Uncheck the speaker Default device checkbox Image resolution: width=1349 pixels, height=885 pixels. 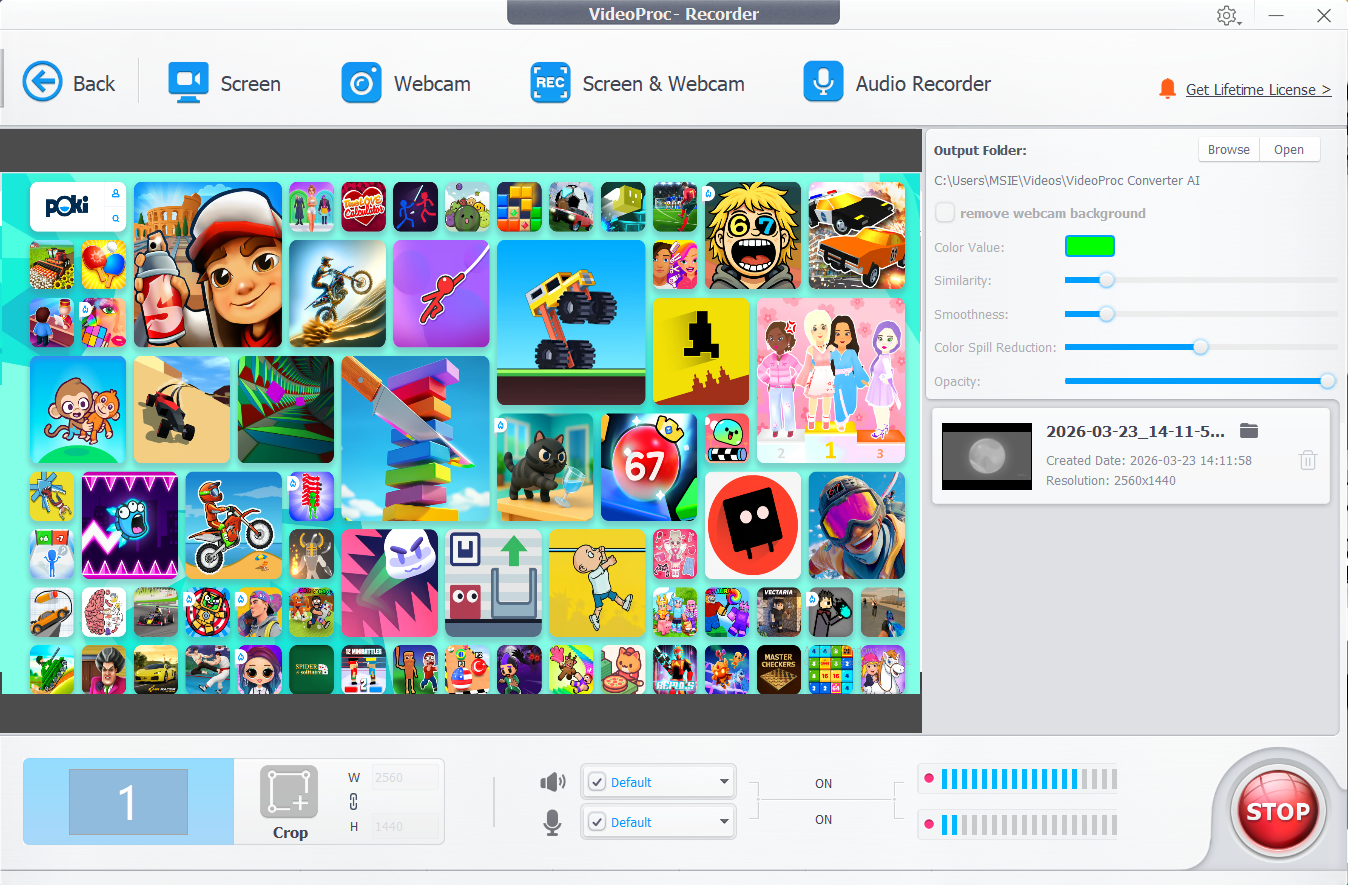tap(597, 782)
